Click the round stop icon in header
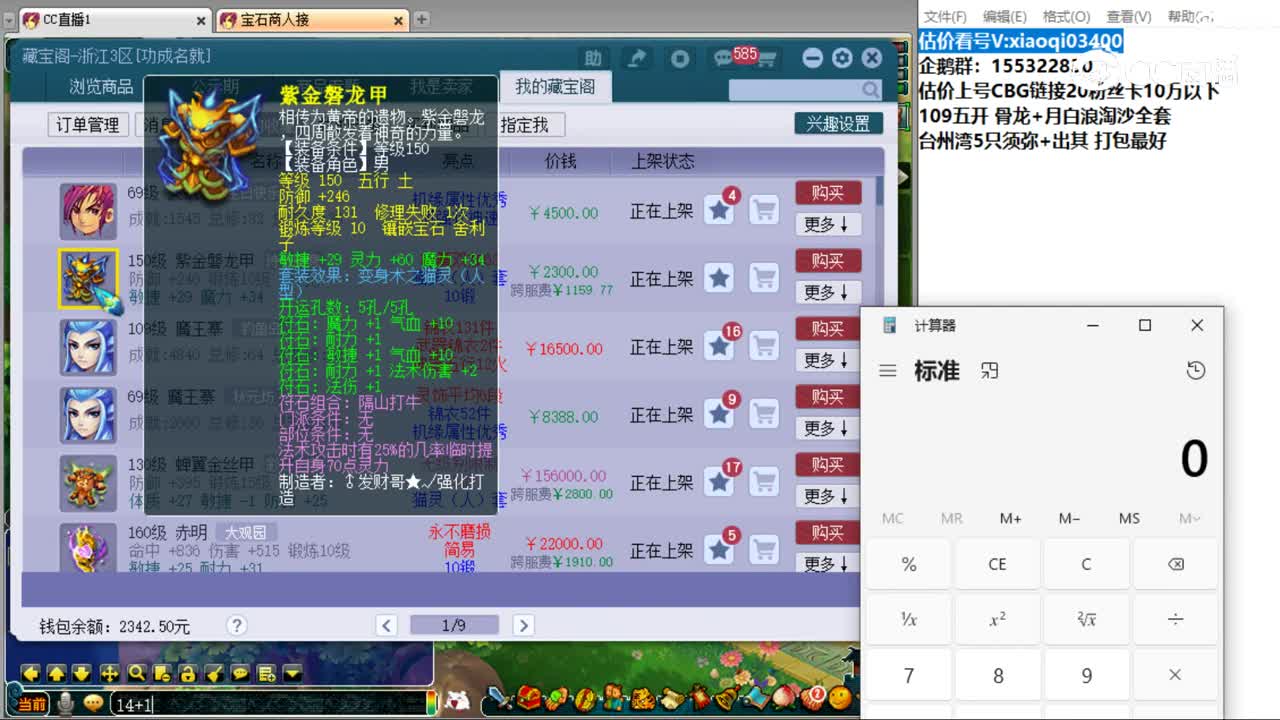1280x720 pixels. click(x=680, y=58)
